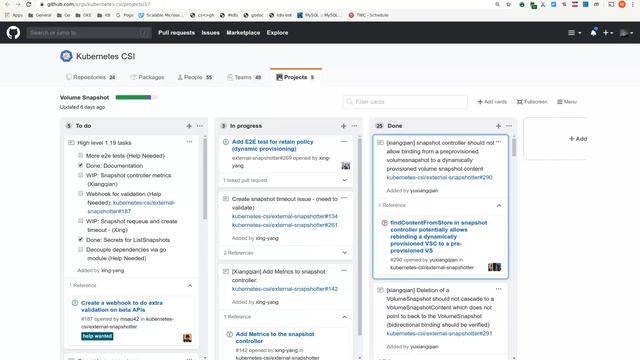Open the People tab
This screenshot has width=640, height=360.
click(195, 77)
